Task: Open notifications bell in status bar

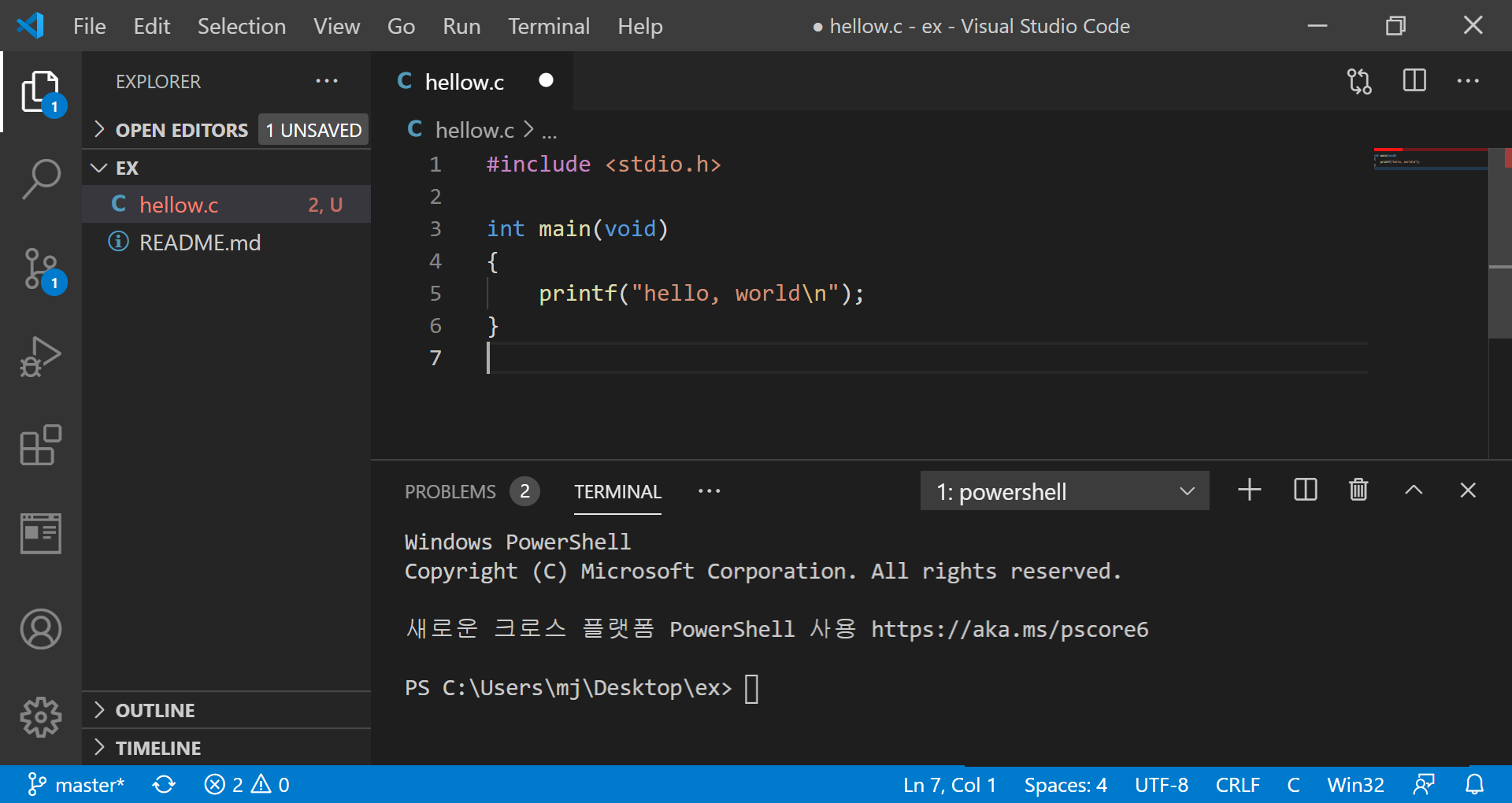Action: point(1474,785)
